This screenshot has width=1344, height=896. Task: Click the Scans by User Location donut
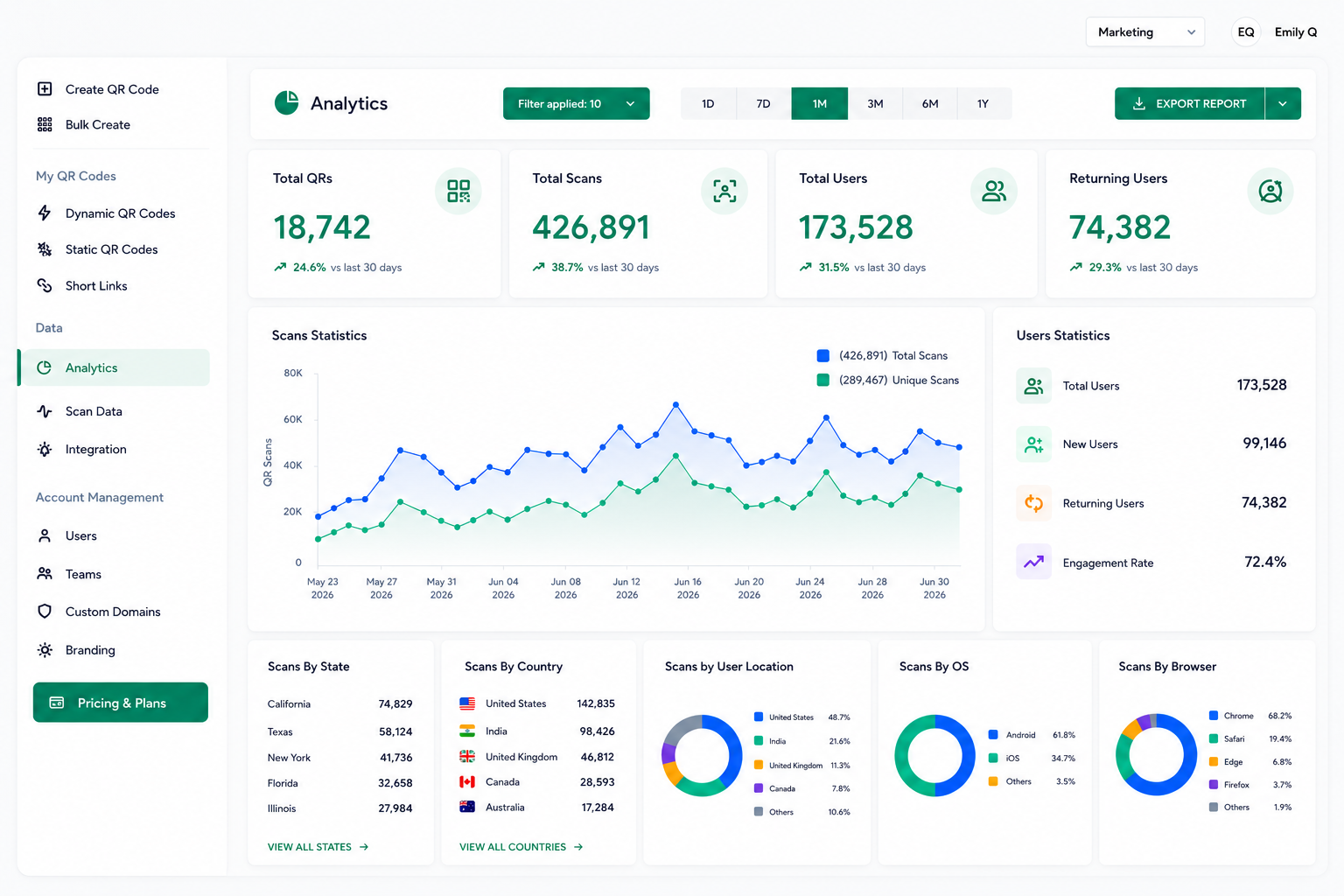pyautogui.click(x=702, y=755)
